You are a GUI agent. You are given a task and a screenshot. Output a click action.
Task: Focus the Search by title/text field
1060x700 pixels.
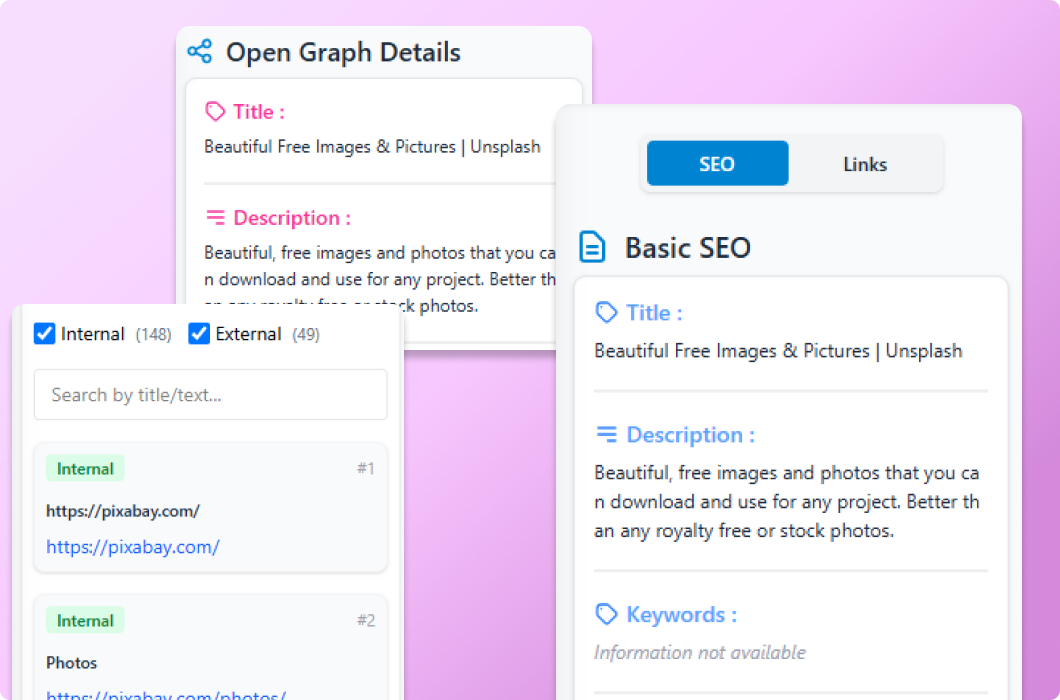click(210, 395)
